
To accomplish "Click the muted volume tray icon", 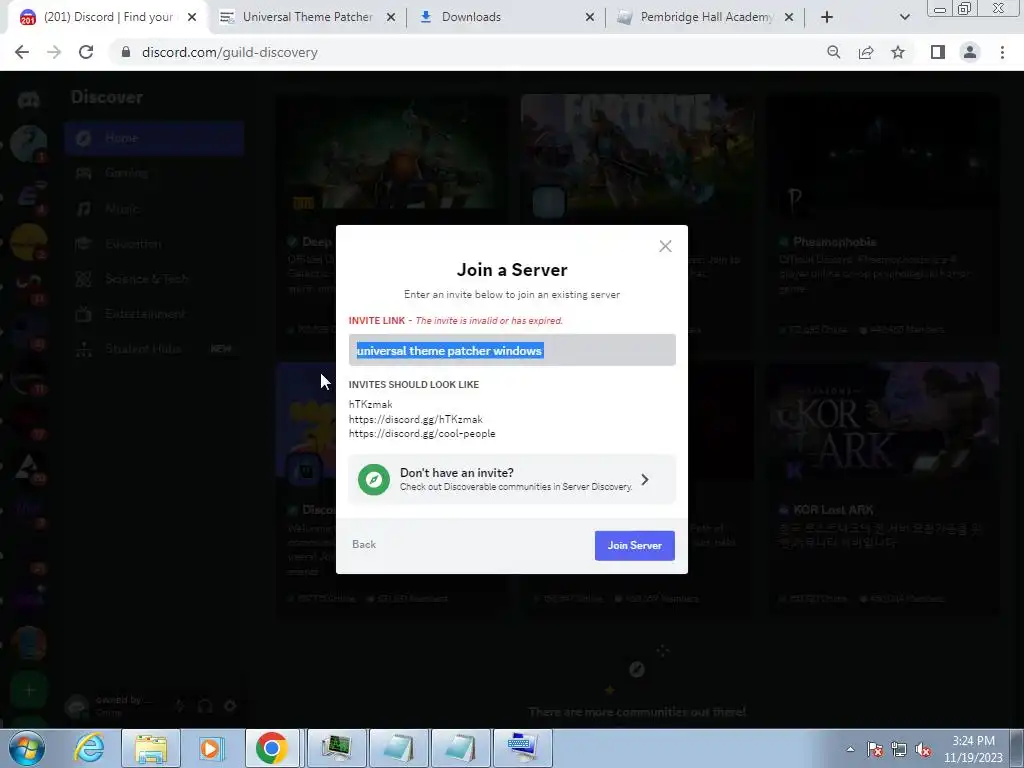I will click(923, 750).
